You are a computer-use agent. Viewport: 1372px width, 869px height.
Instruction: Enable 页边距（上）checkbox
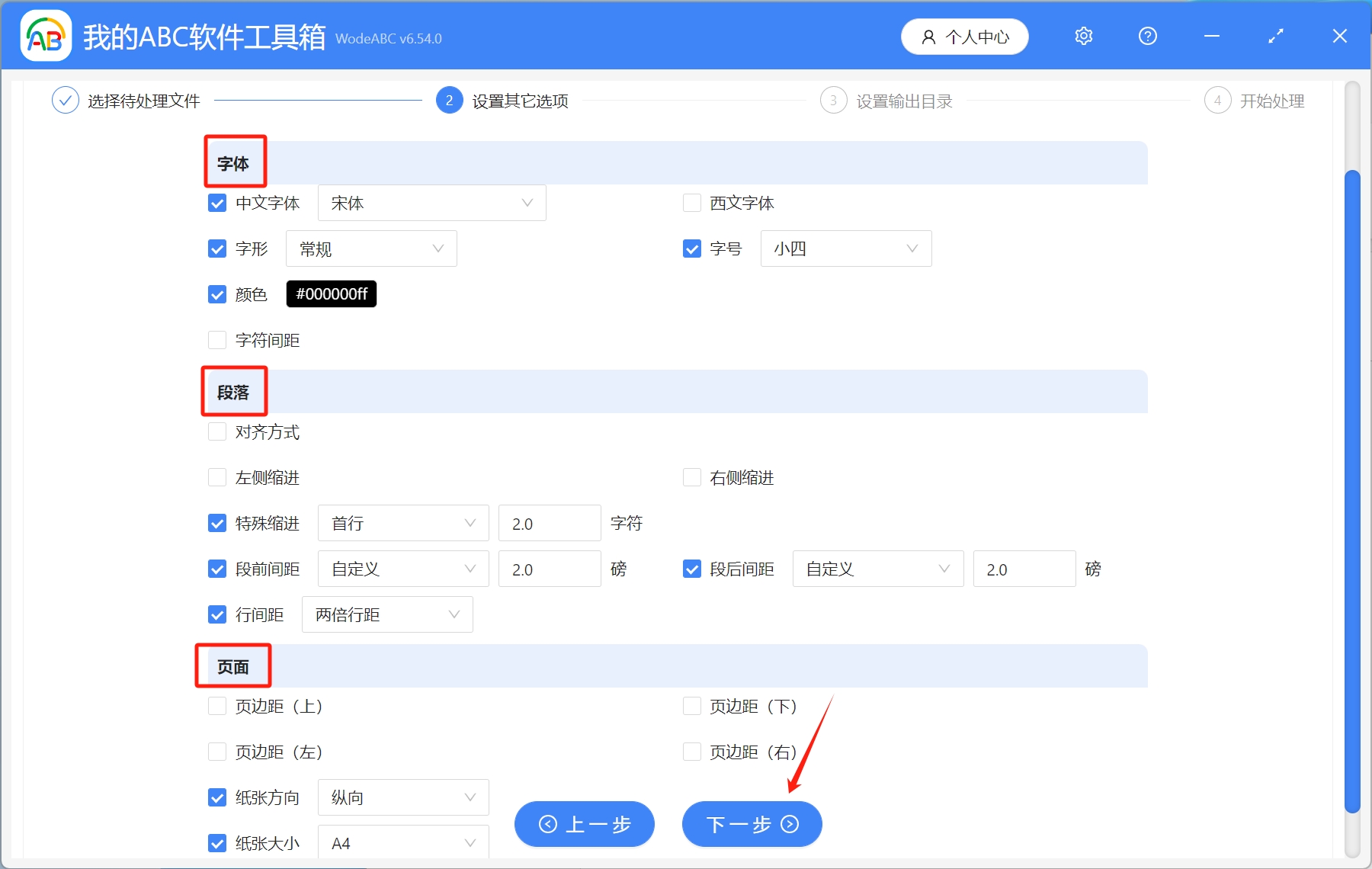216,705
